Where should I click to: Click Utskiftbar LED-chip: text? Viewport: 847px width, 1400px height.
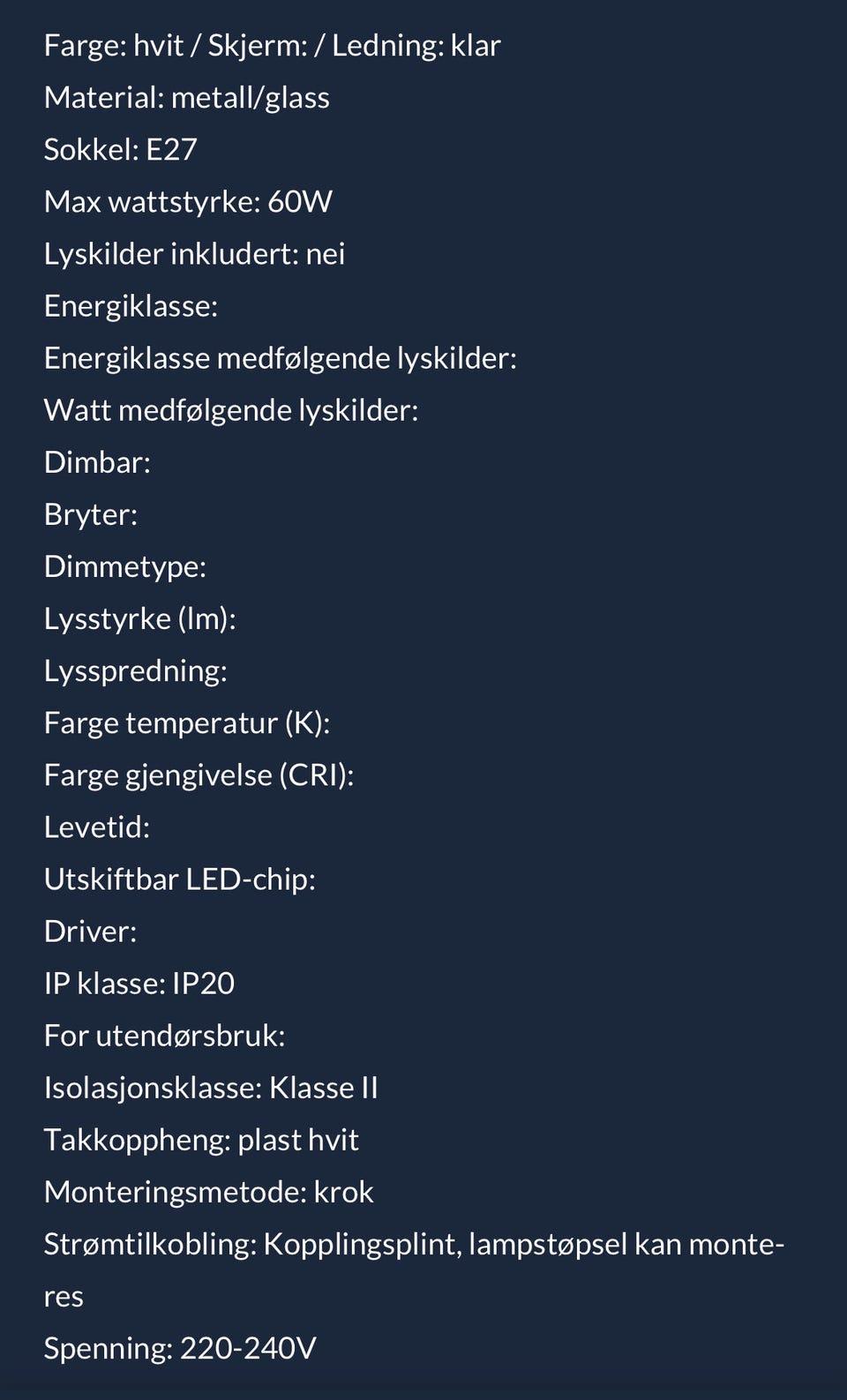pos(180,880)
